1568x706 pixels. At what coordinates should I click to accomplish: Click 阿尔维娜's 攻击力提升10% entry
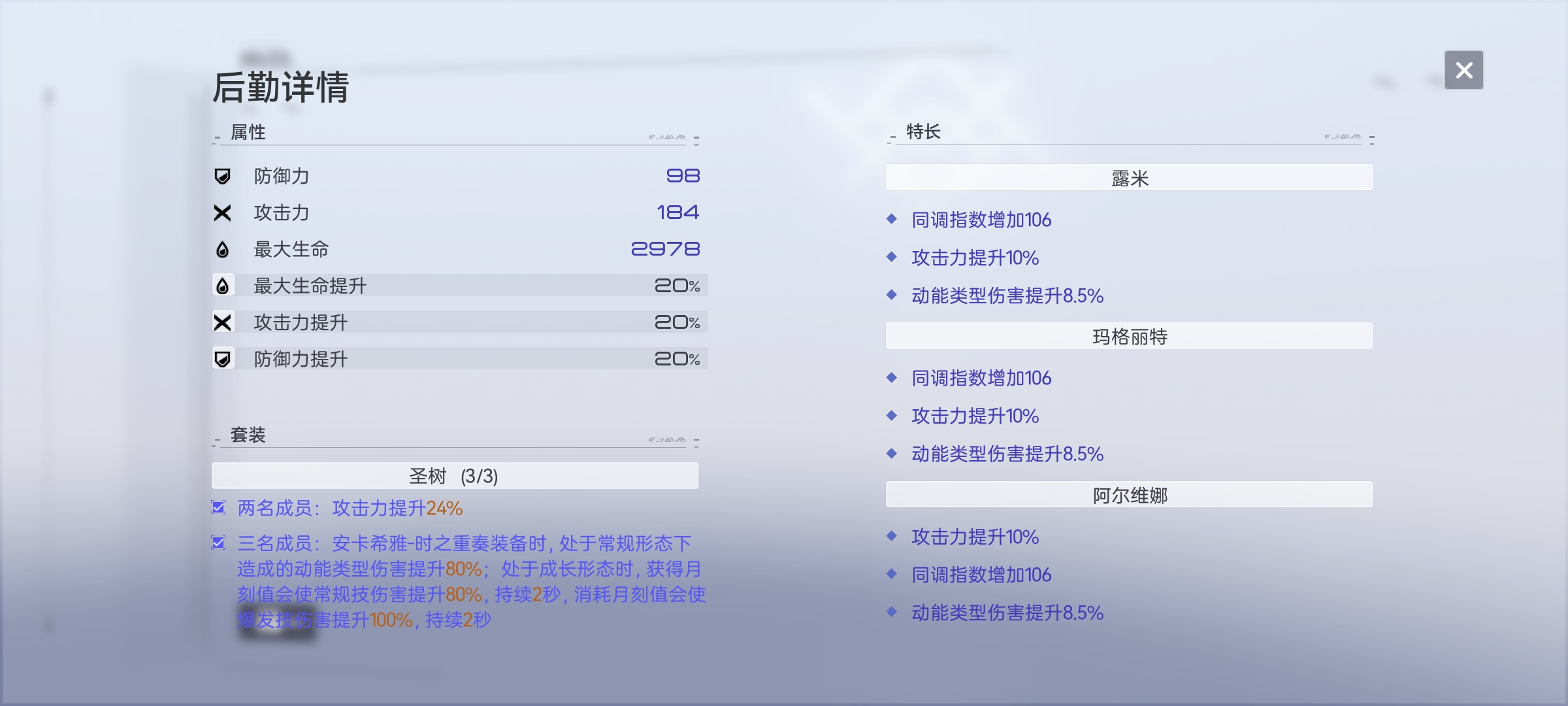(x=975, y=537)
